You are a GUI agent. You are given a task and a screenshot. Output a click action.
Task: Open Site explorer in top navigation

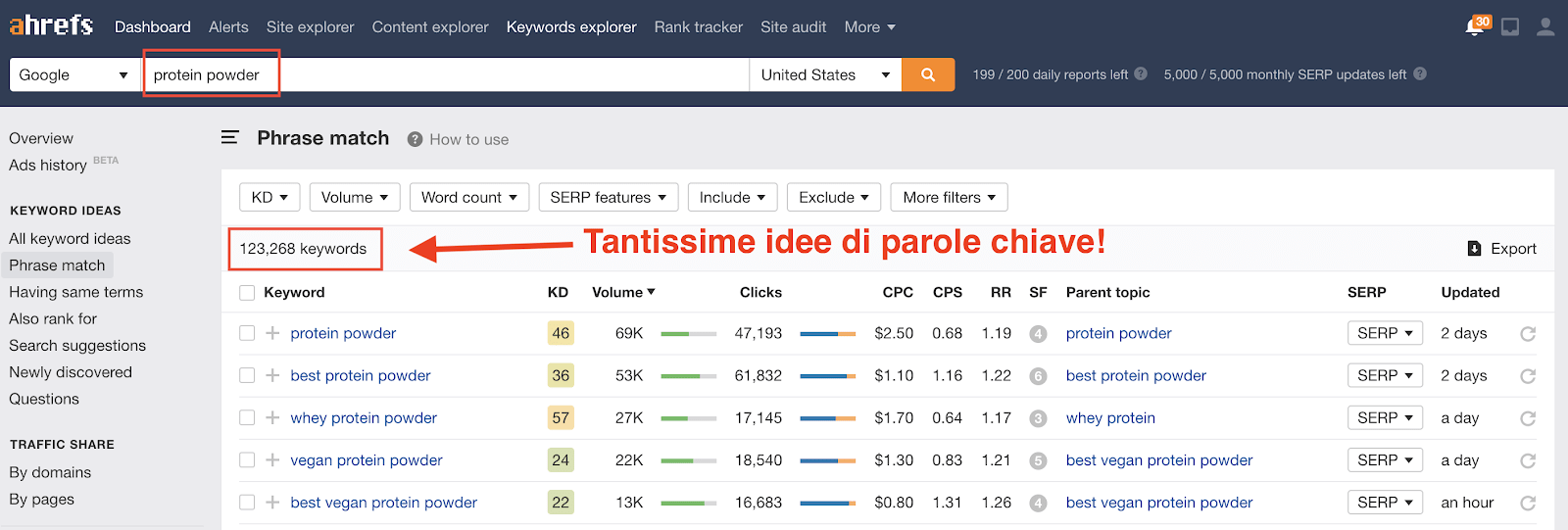coord(311,27)
